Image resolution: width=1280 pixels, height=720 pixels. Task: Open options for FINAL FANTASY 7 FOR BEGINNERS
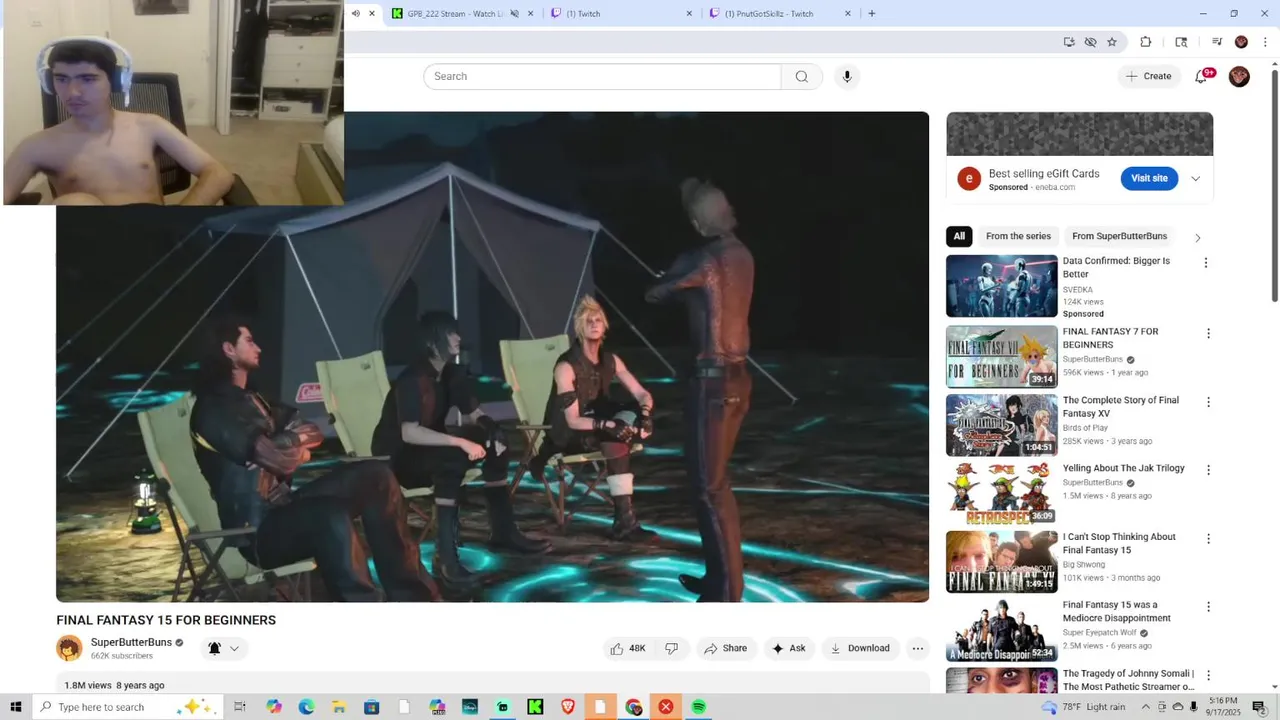[1208, 333]
